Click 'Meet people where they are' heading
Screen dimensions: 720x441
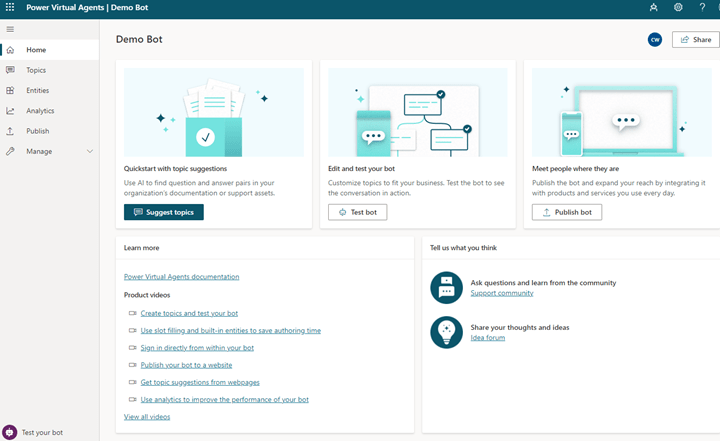[x=575, y=169]
